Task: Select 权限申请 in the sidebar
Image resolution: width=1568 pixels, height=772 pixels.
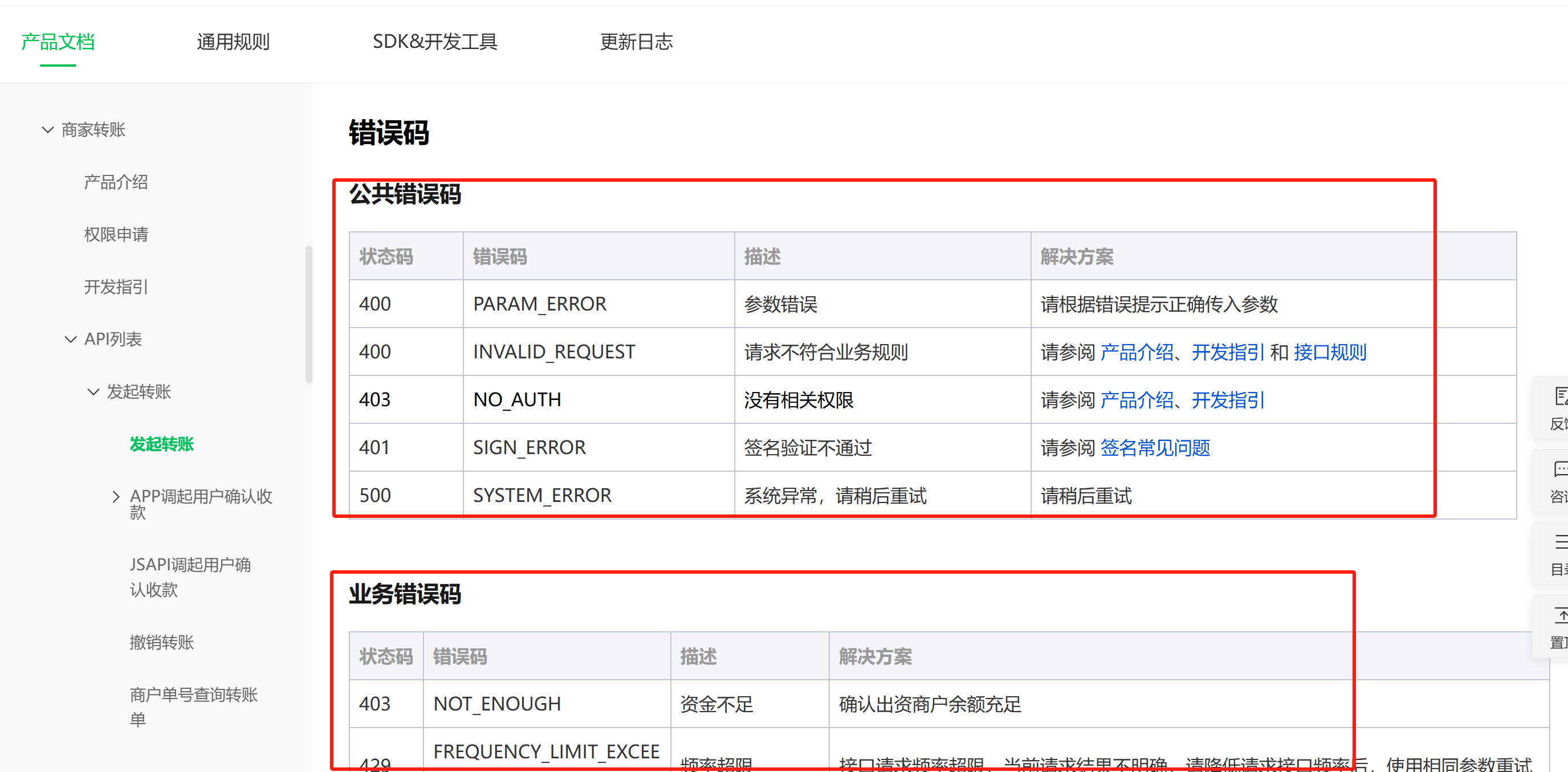Action: coord(116,234)
